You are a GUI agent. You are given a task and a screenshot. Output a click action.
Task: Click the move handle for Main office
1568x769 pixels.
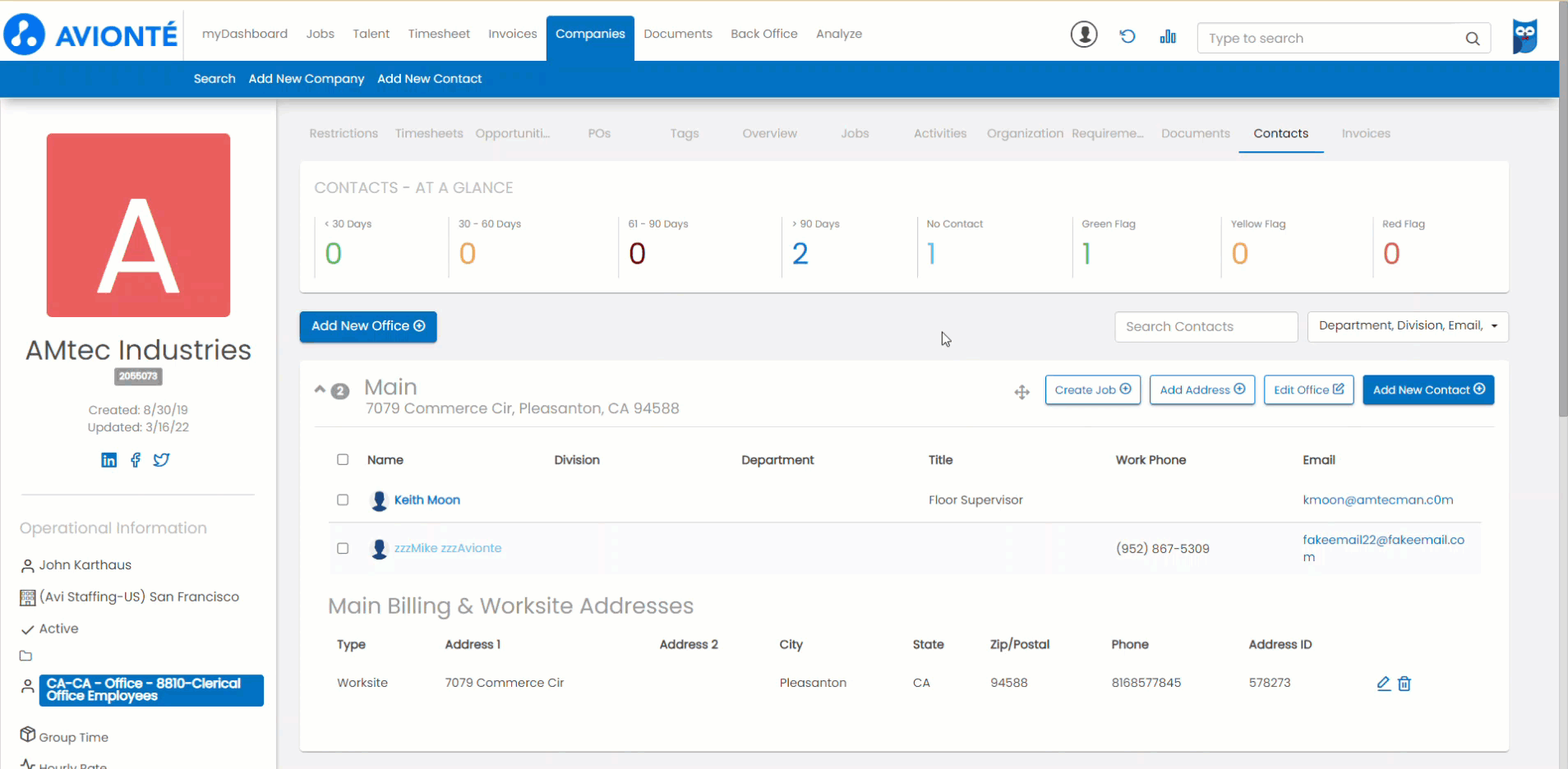coord(1022,392)
